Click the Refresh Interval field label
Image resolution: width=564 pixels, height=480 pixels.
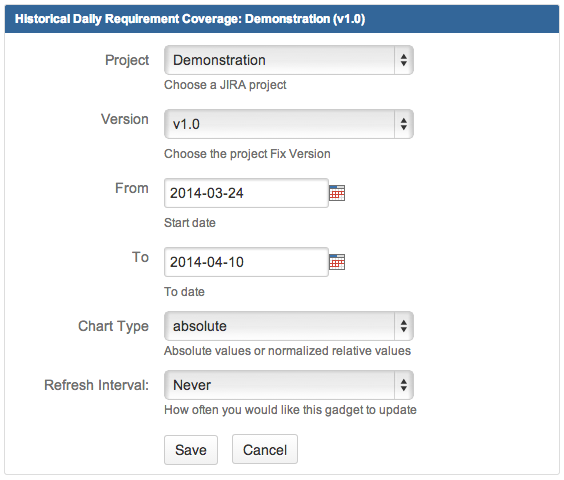point(96,385)
